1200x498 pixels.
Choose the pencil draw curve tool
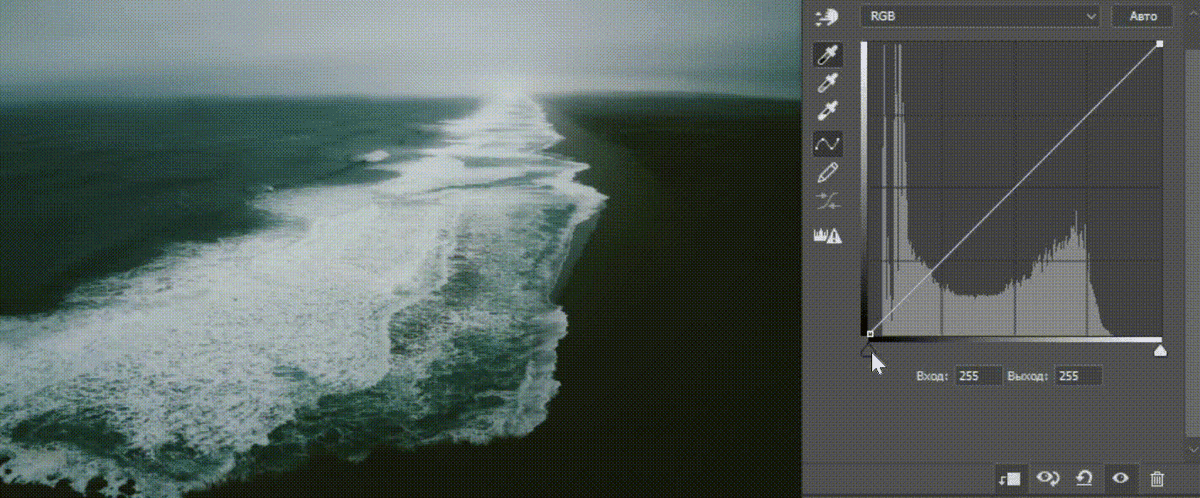pyautogui.click(x=828, y=173)
